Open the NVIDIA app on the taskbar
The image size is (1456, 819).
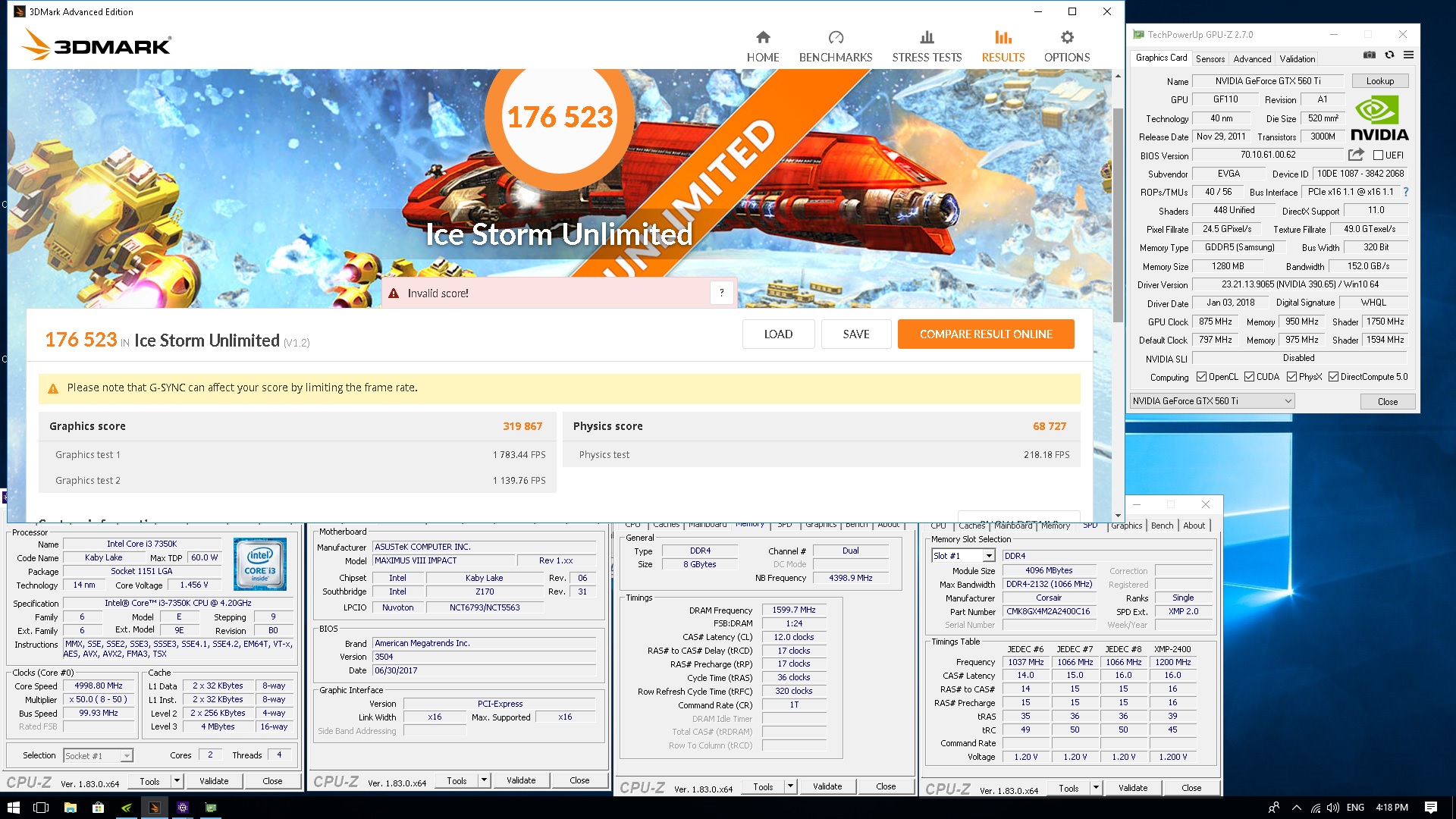[x=126, y=808]
